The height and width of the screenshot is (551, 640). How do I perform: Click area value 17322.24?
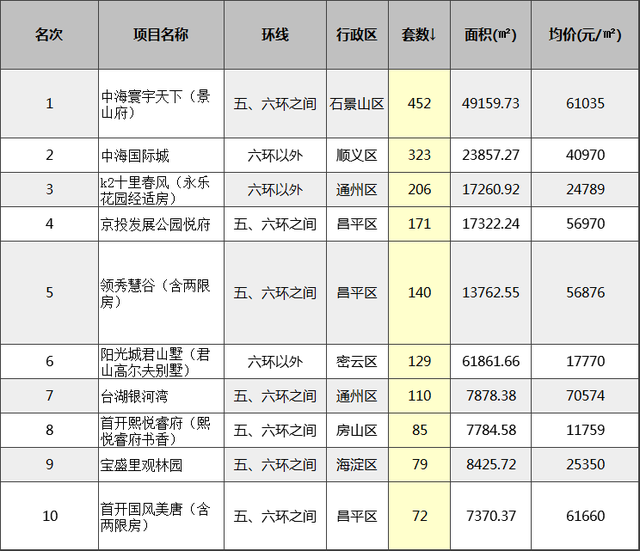tap(491, 224)
